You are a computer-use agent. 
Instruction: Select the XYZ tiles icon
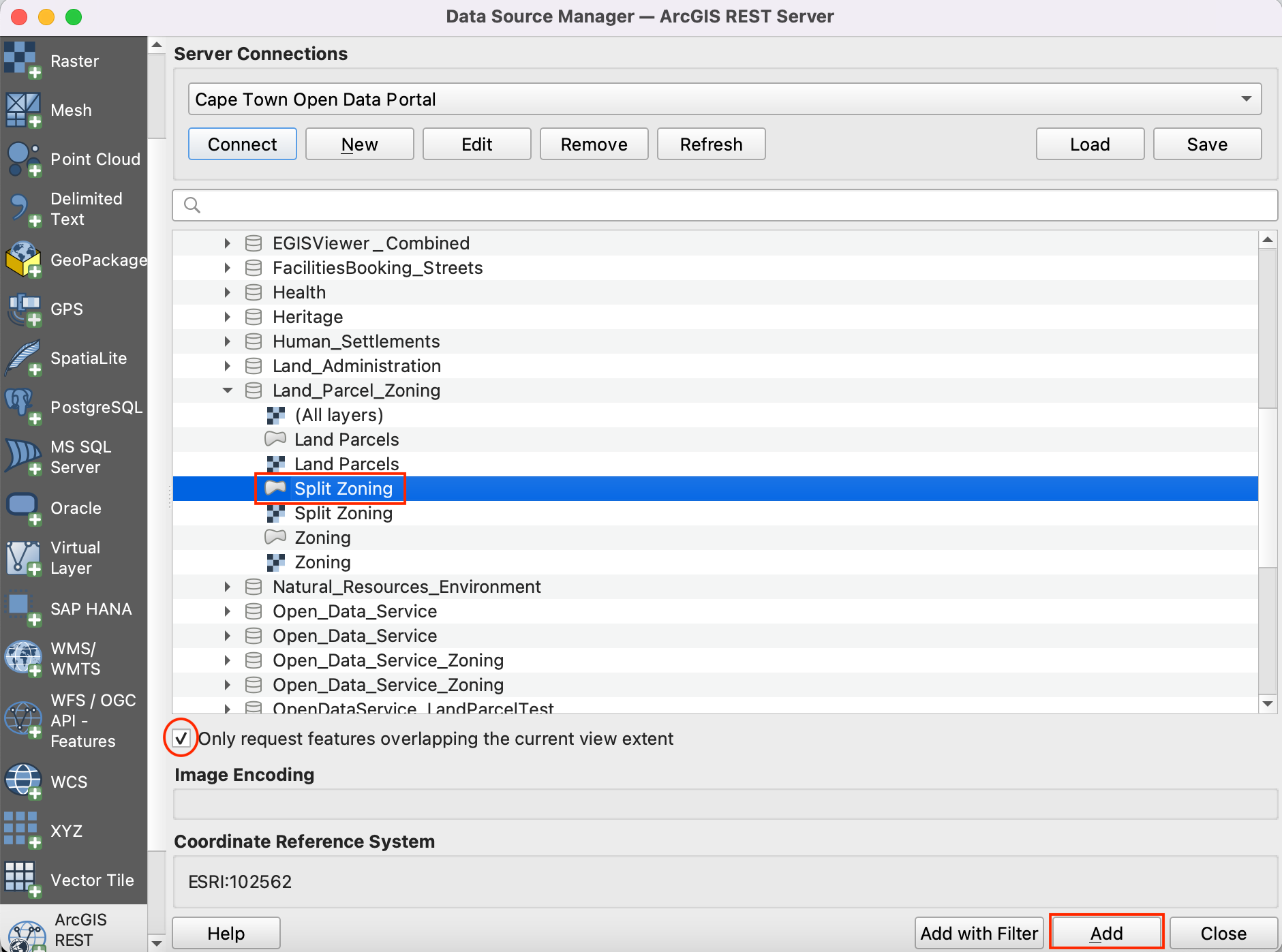coord(22,831)
